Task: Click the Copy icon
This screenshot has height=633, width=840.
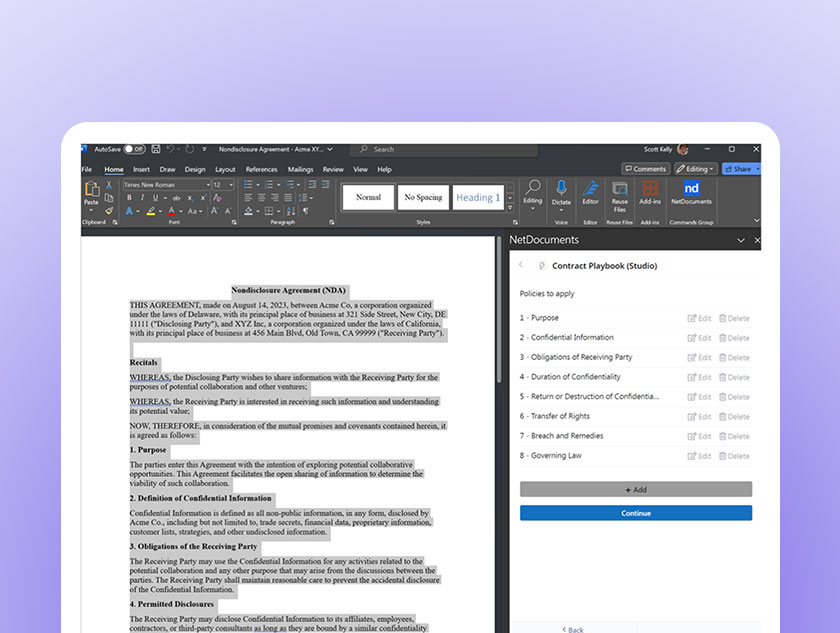Action: tap(109, 198)
